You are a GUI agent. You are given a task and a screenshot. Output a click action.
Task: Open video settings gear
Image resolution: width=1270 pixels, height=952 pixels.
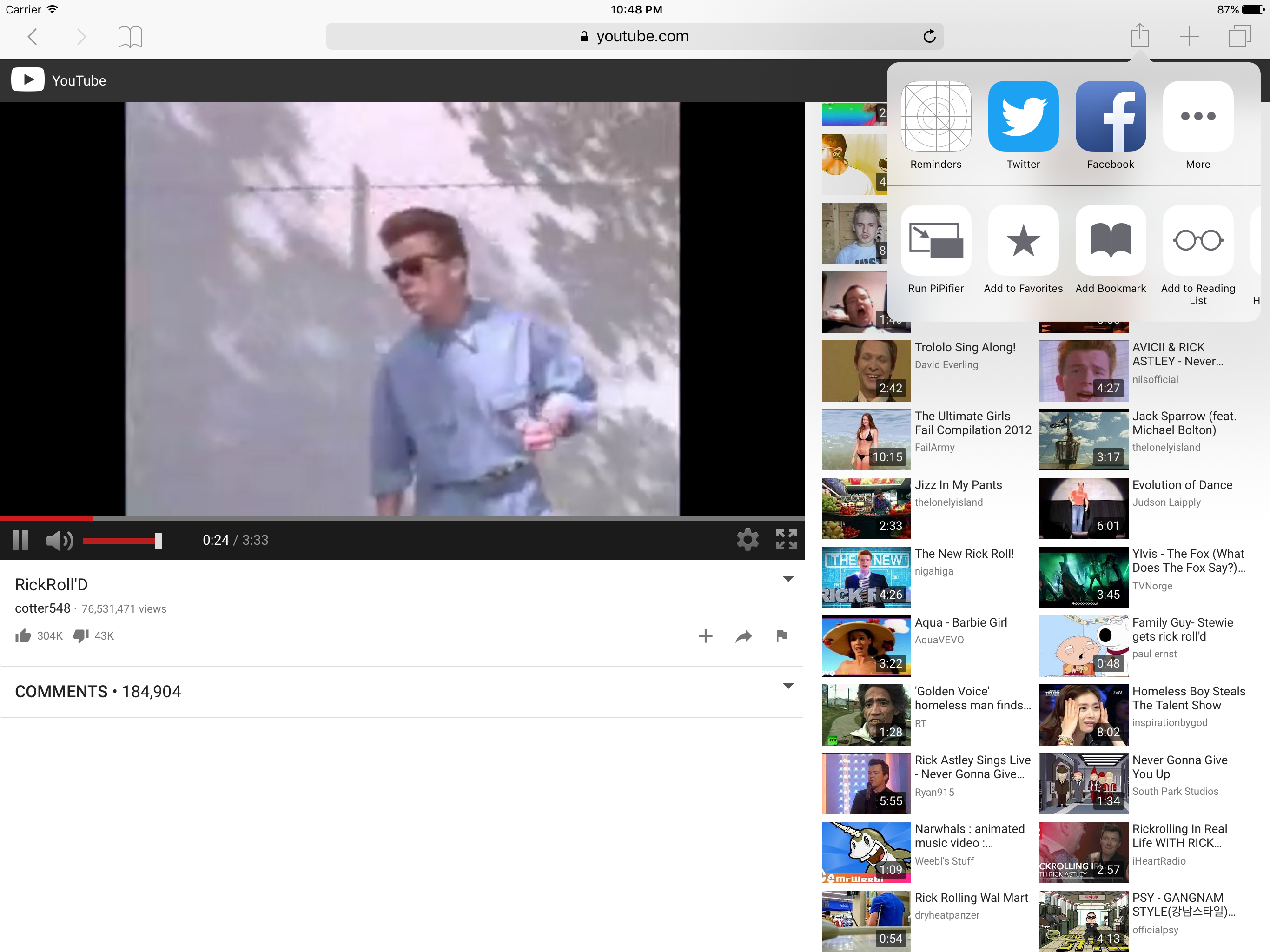tap(747, 539)
